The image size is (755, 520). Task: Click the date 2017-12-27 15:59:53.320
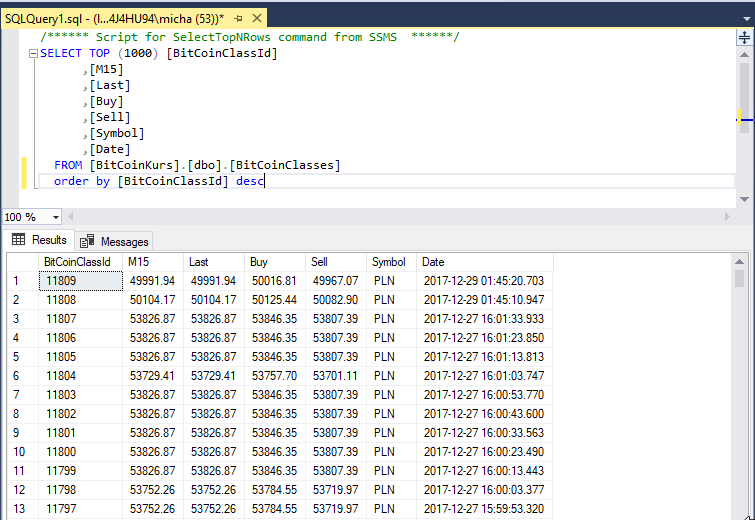(x=485, y=508)
